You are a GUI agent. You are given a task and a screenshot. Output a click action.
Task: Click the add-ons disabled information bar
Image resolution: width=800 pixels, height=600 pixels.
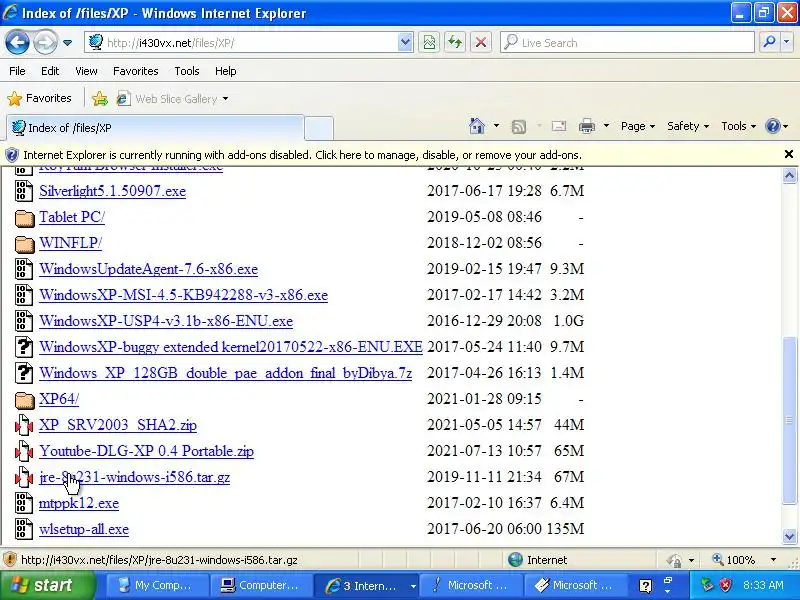point(393,155)
